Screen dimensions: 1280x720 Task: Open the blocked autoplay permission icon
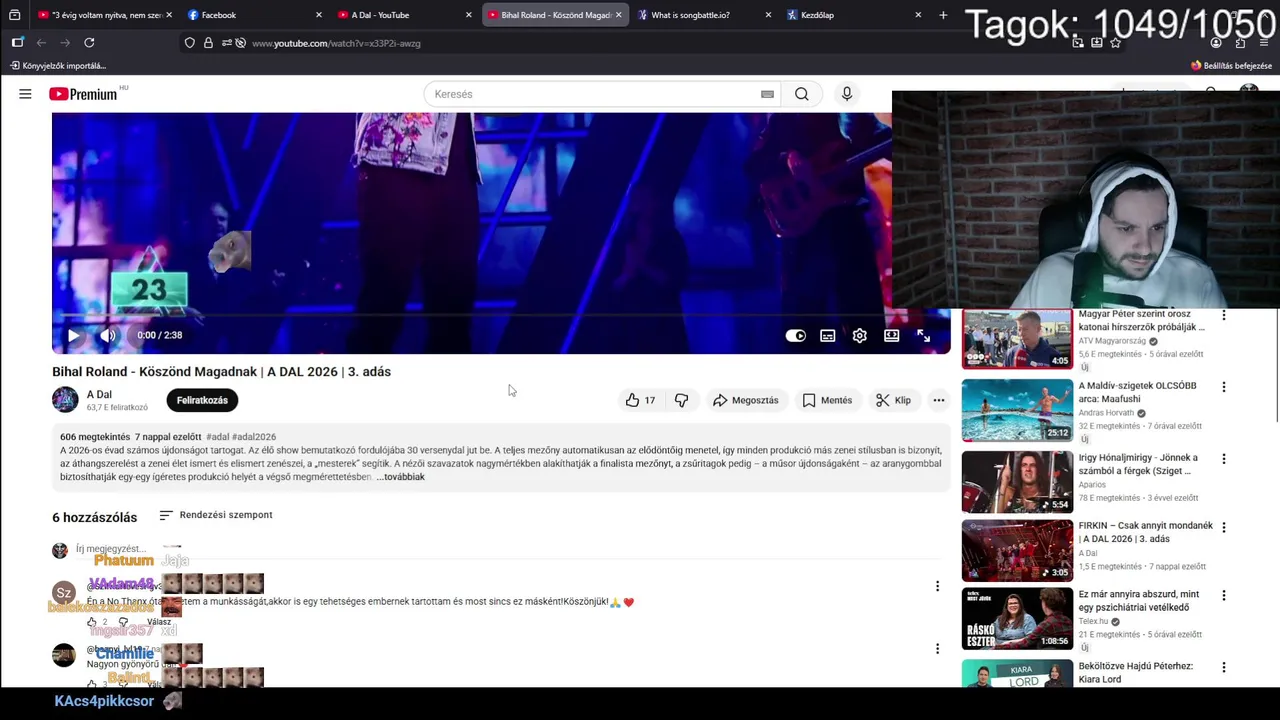[240, 43]
